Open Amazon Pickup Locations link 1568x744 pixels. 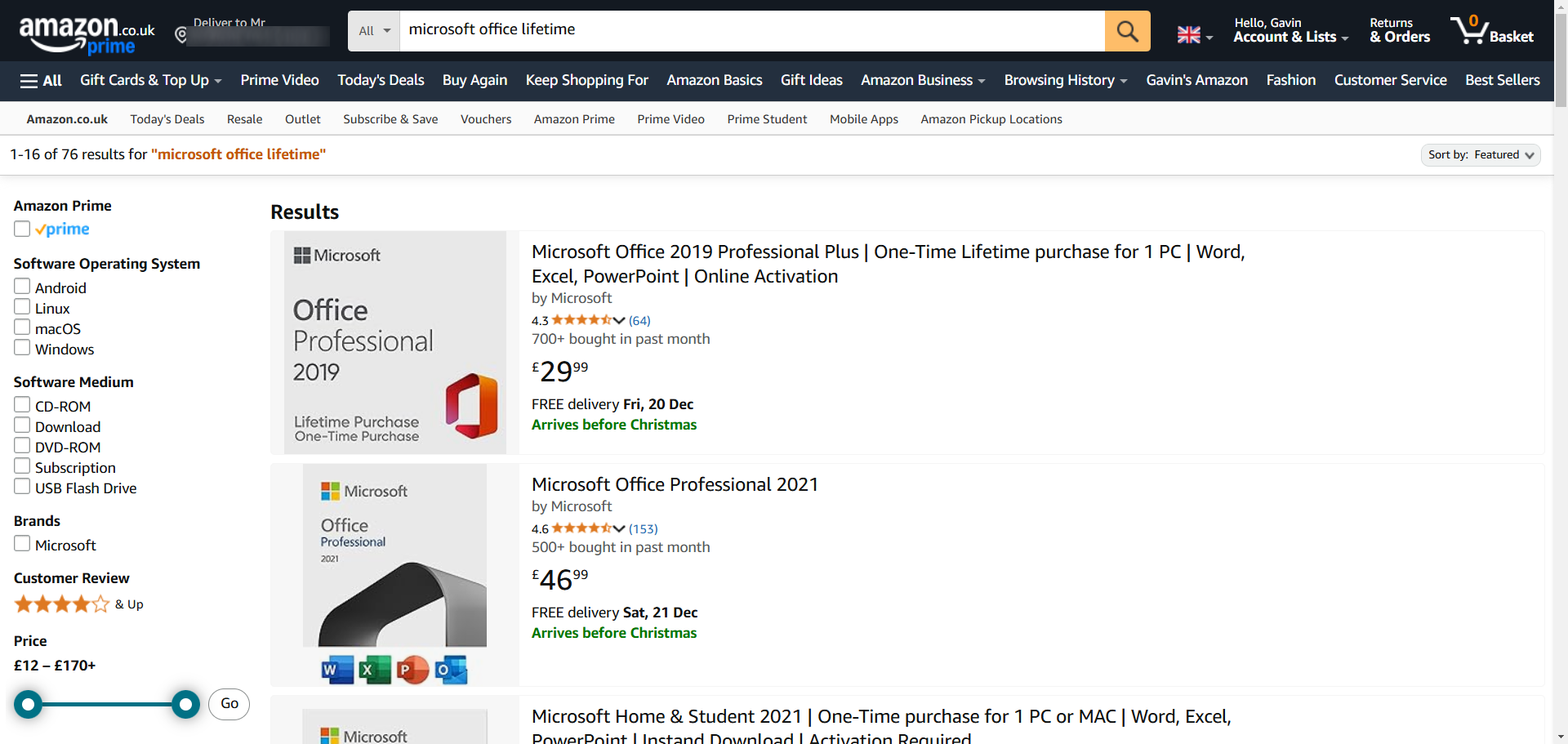coord(991,119)
